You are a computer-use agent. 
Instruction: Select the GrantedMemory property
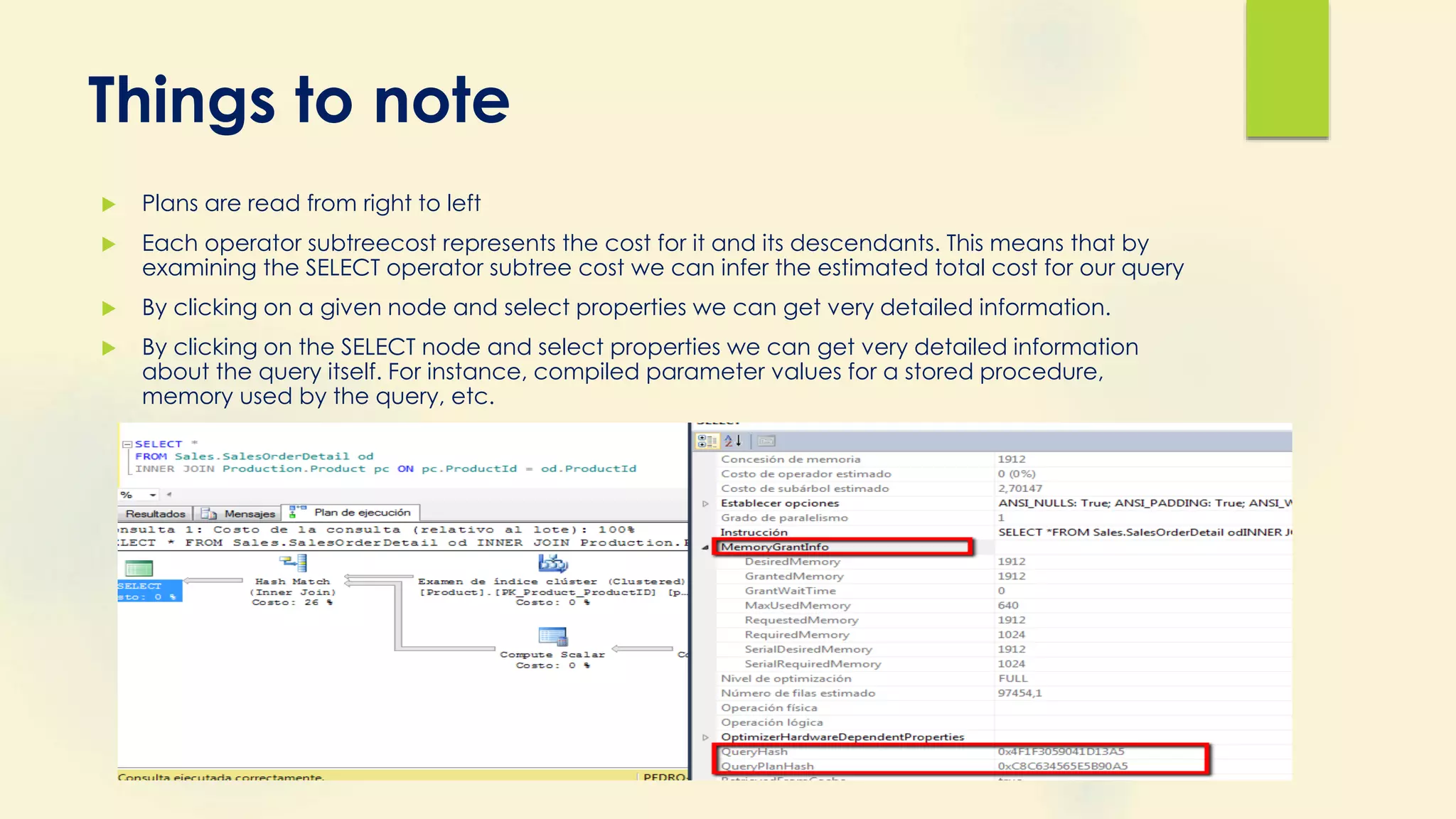click(794, 577)
